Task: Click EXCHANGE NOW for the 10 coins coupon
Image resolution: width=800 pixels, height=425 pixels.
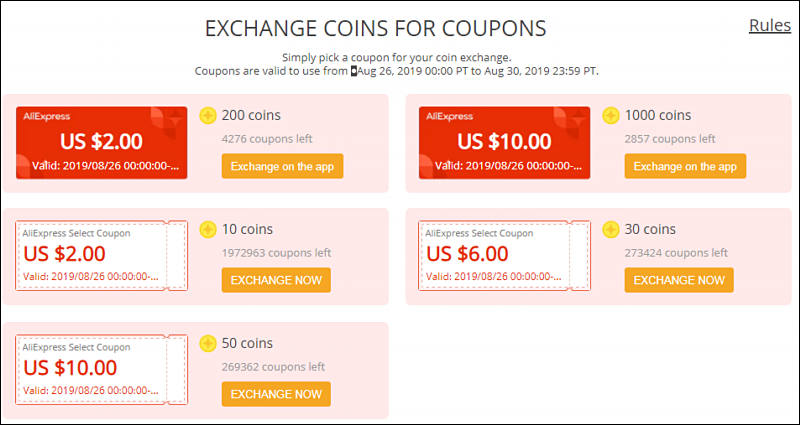Action: [276, 280]
